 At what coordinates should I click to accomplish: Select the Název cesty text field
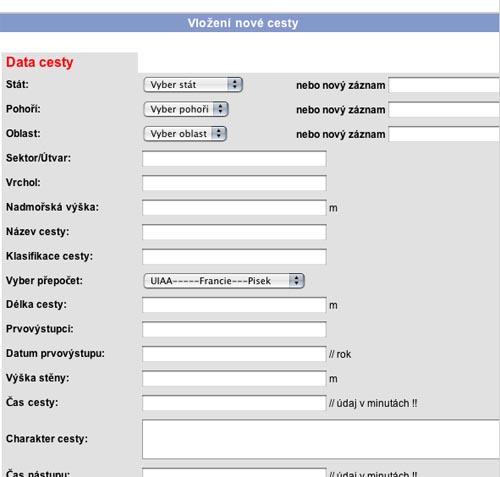pyautogui.click(x=234, y=232)
